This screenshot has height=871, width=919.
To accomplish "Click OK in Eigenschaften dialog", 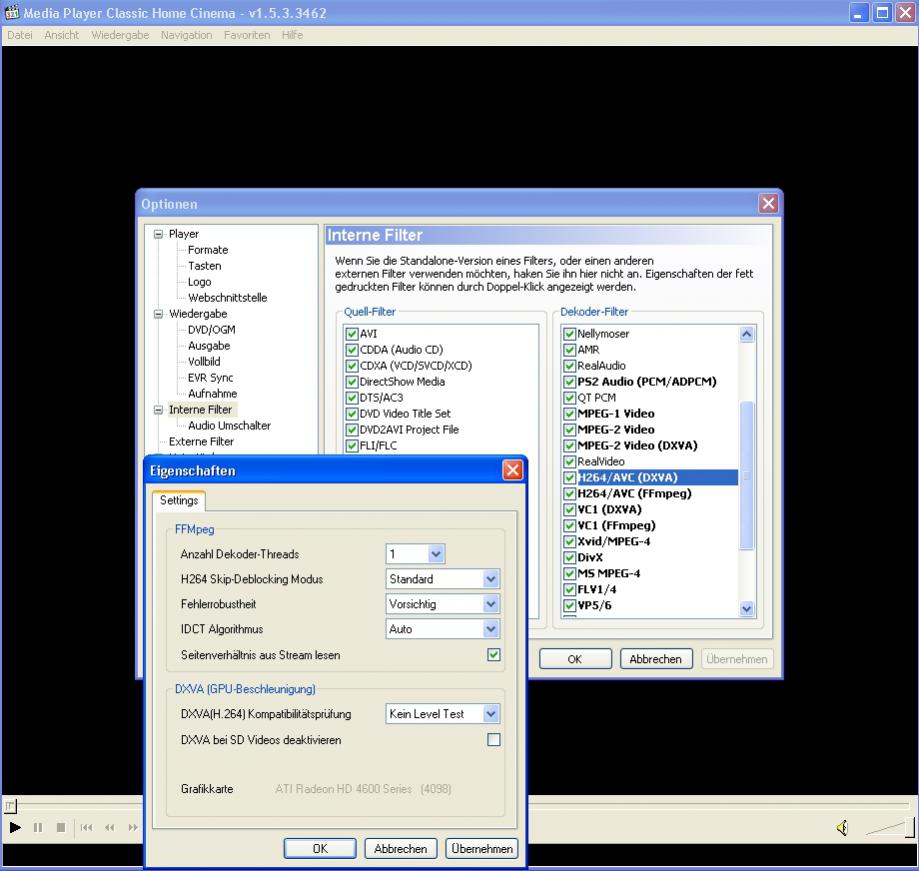I will tap(320, 848).
